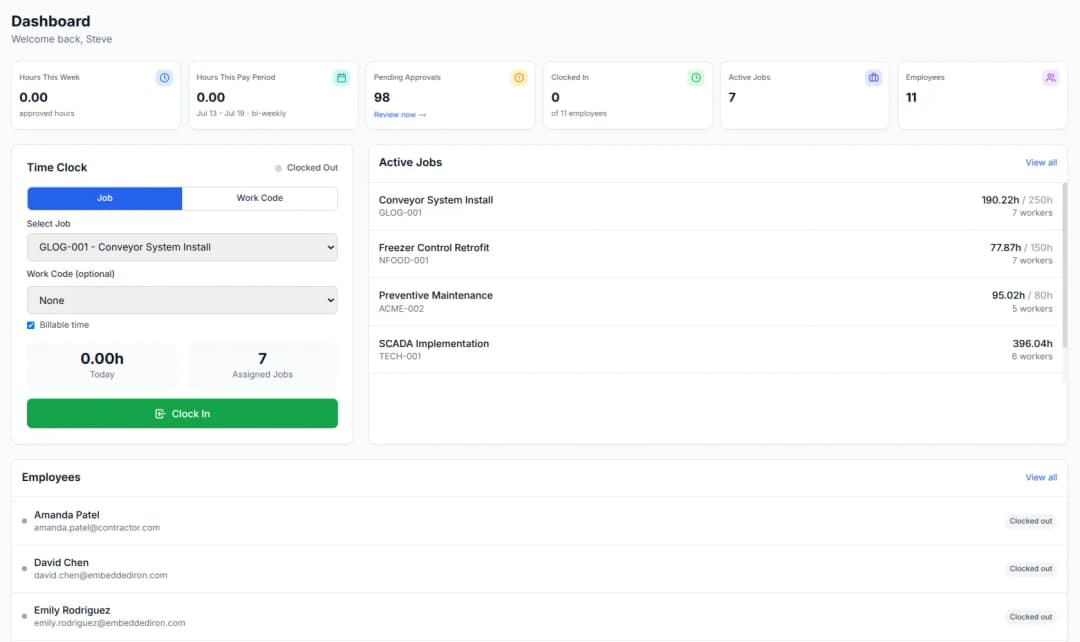Select the Emily Rodriguez employee name
The width and height of the screenshot is (1080, 642).
tap(72, 610)
